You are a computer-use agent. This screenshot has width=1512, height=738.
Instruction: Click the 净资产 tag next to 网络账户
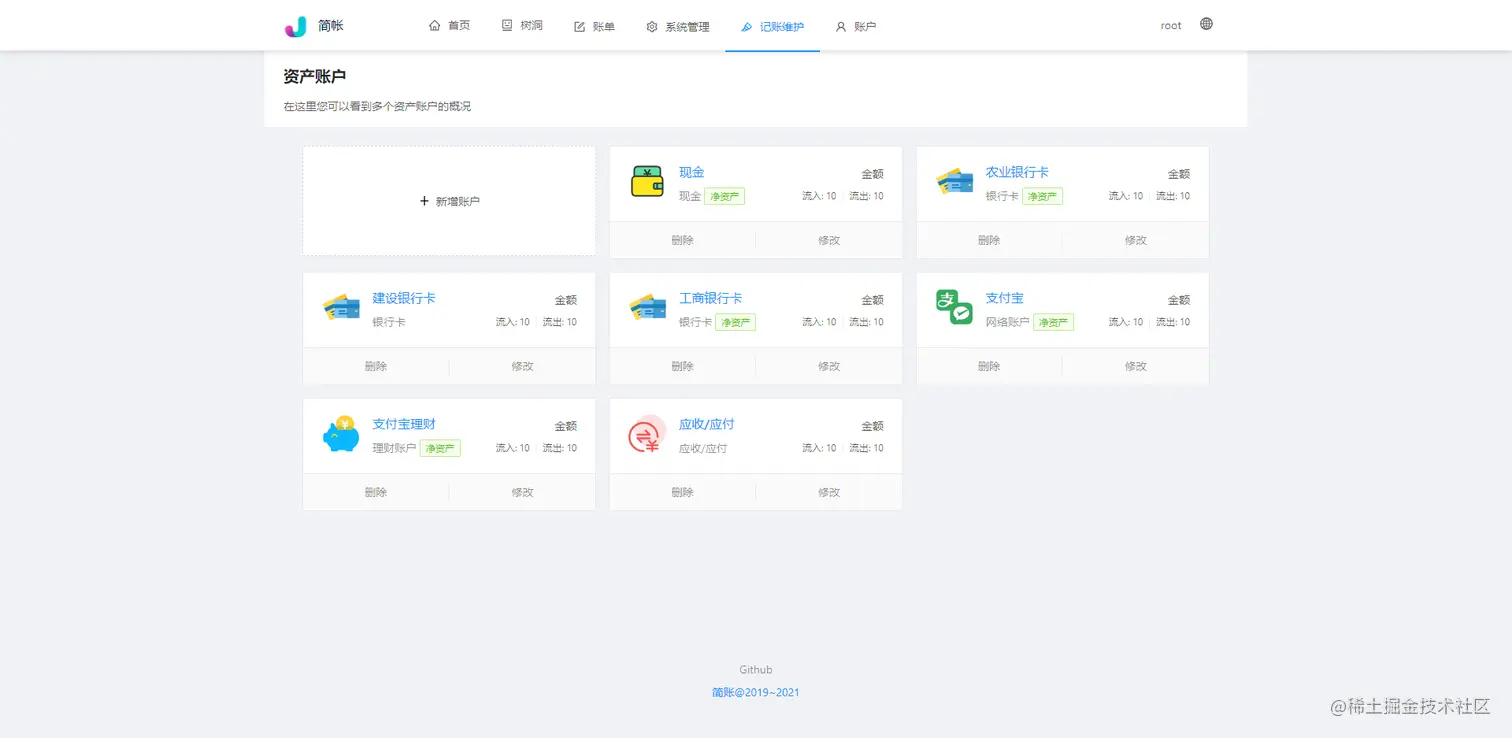1053,322
